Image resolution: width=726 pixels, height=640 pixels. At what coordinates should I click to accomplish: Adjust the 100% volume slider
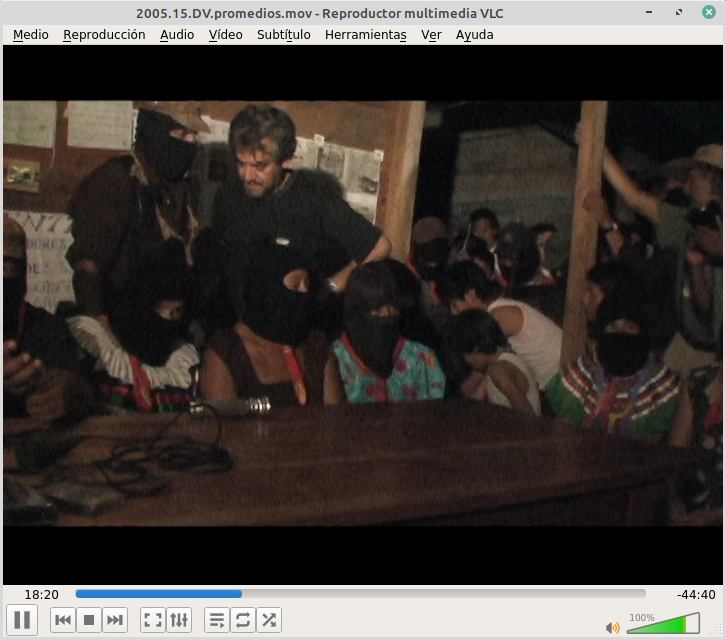663,623
